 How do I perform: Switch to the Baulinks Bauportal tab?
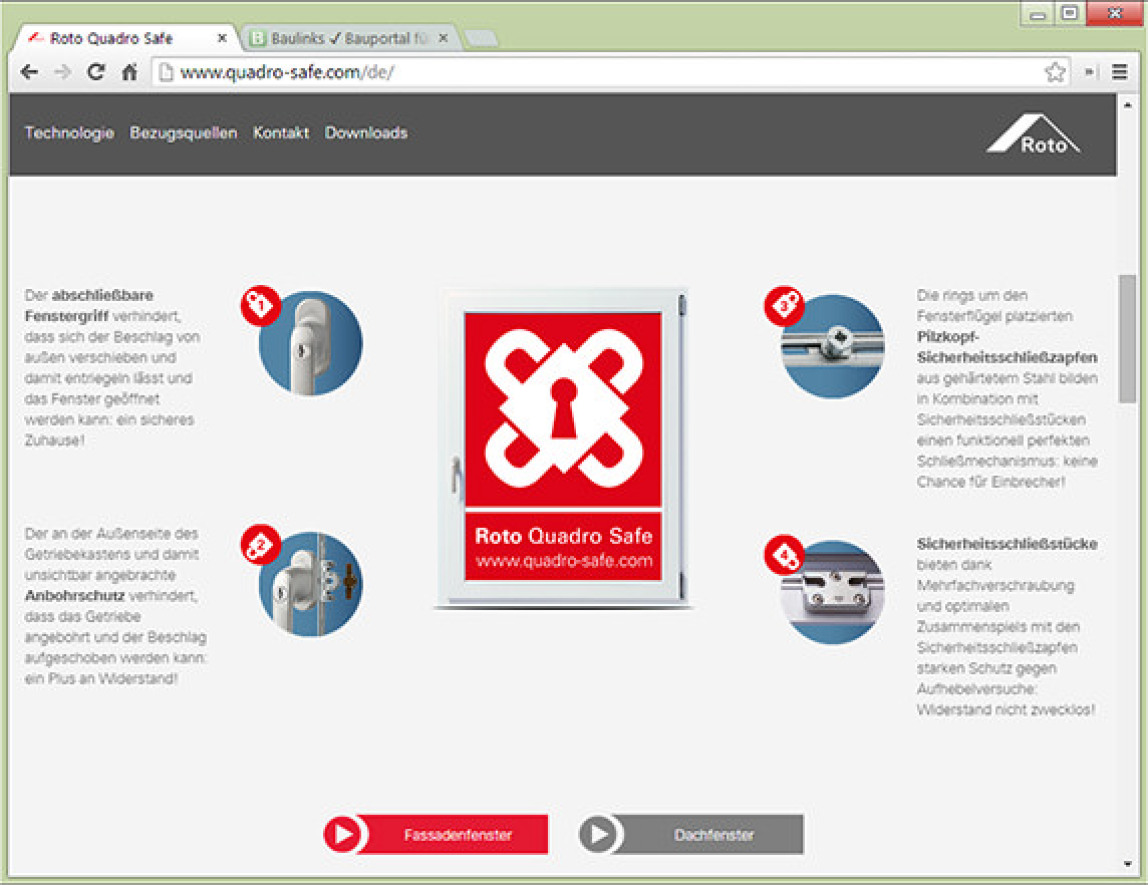click(x=349, y=38)
